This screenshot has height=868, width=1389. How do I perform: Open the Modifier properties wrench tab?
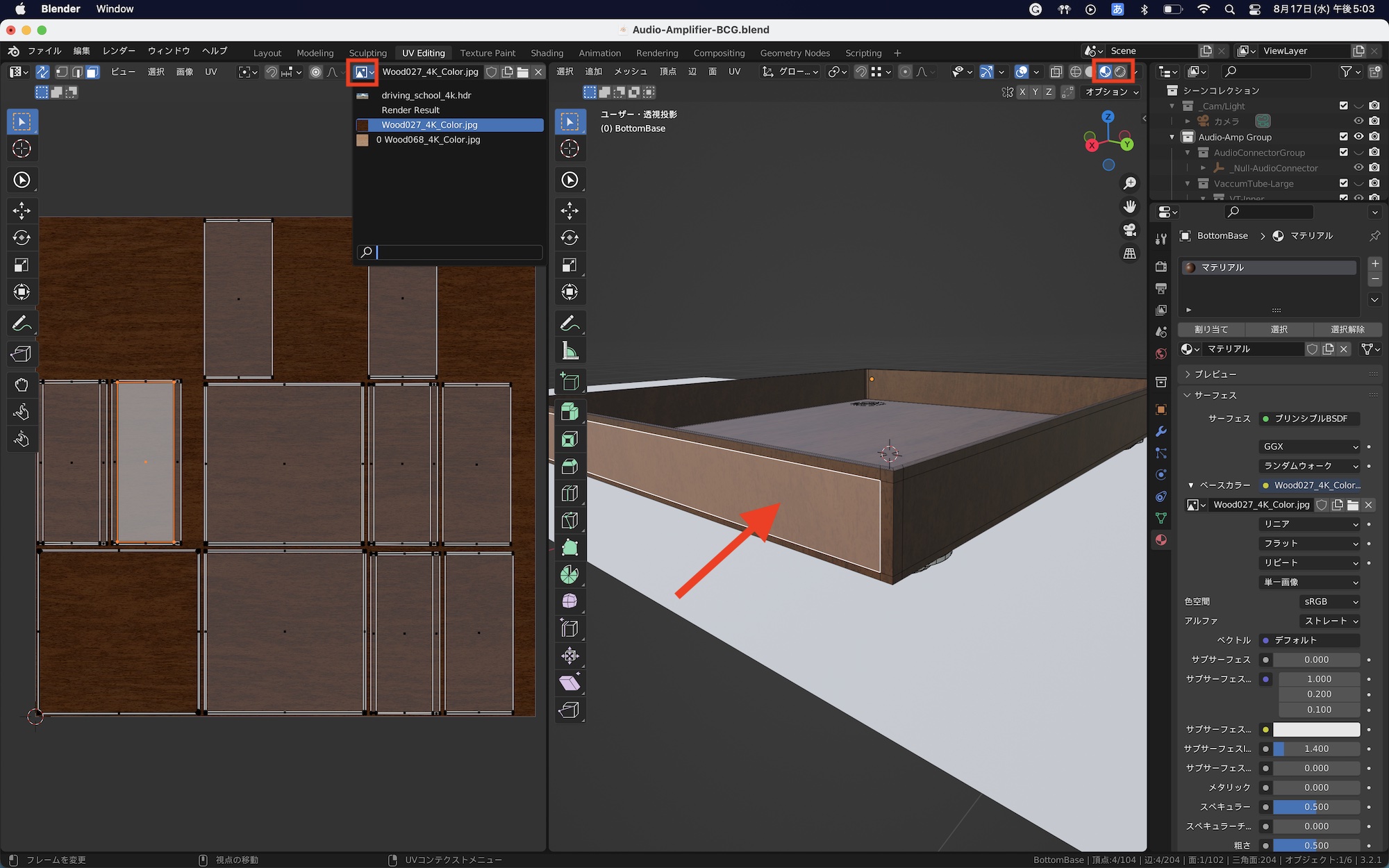1161,431
